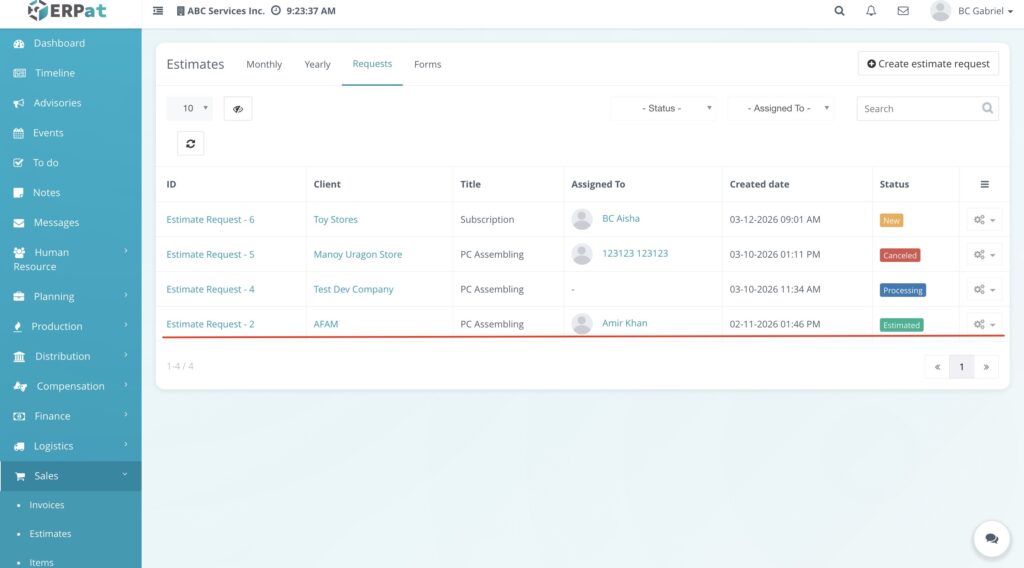Open the chat bubble widget
1024x568 pixels.
coord(991,538)
